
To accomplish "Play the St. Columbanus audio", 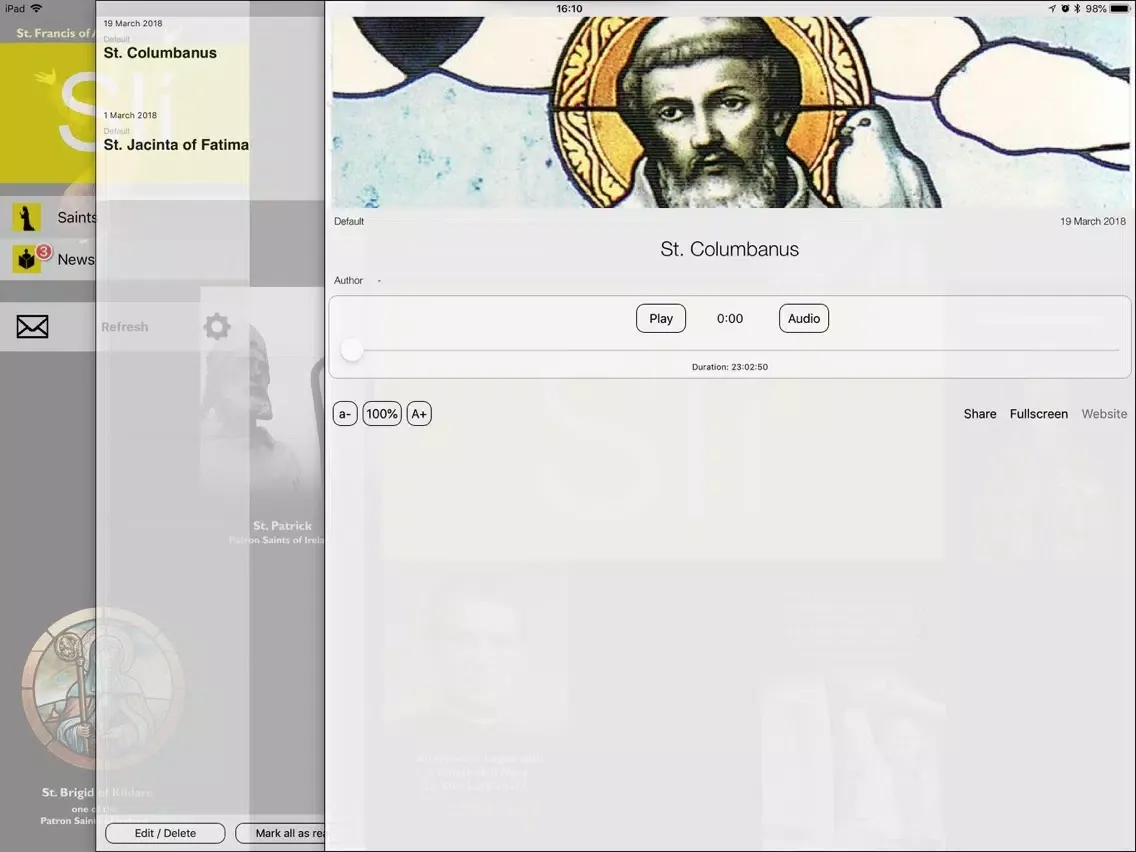I will (661, 319).
